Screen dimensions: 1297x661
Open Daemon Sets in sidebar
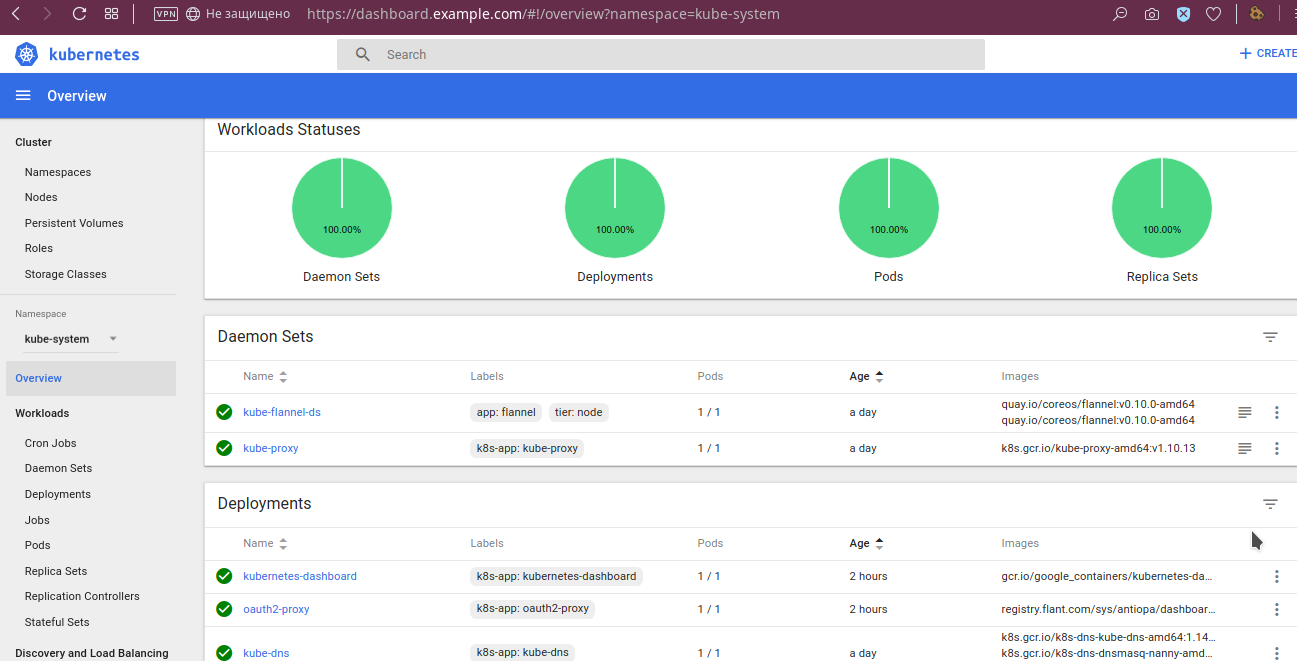coord(59,468)
